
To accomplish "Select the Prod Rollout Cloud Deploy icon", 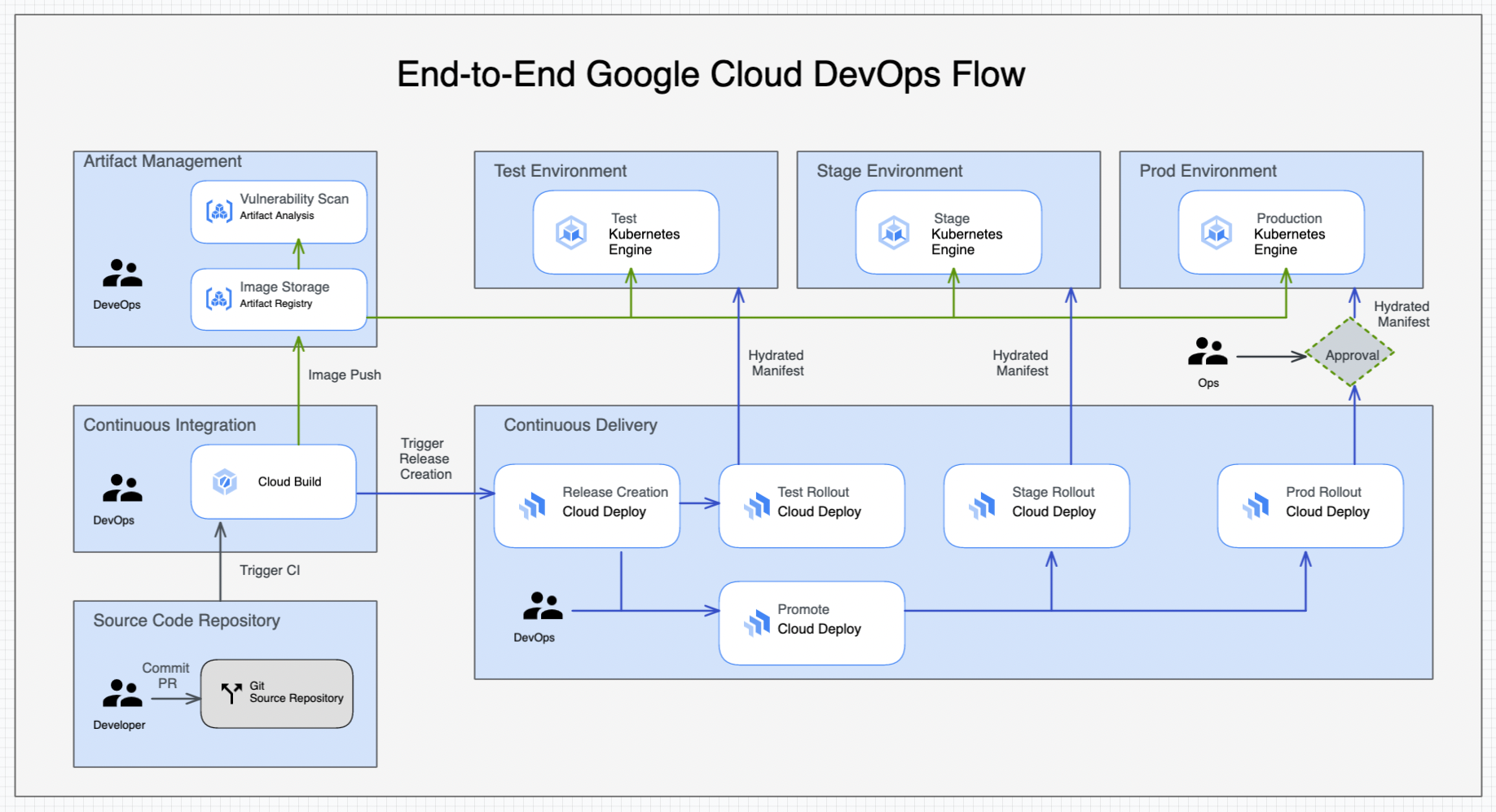I will click(1255, 505).
